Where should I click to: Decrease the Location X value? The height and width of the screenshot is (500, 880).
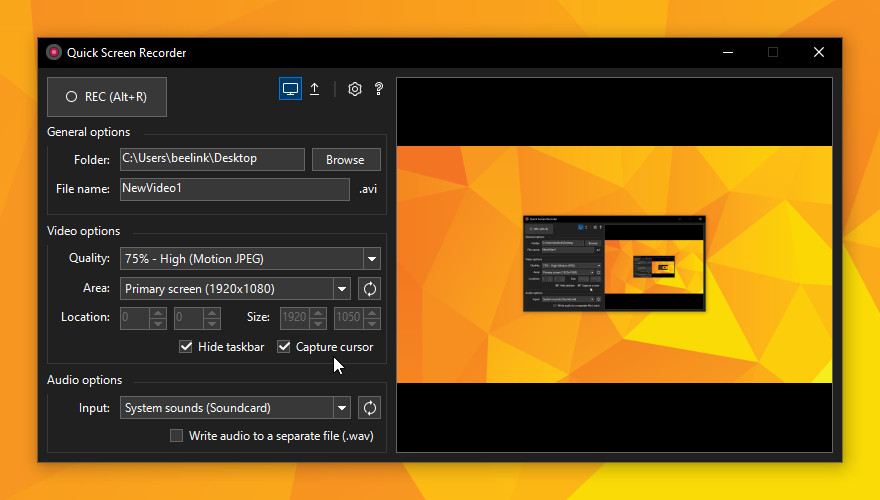coord(158,323)
